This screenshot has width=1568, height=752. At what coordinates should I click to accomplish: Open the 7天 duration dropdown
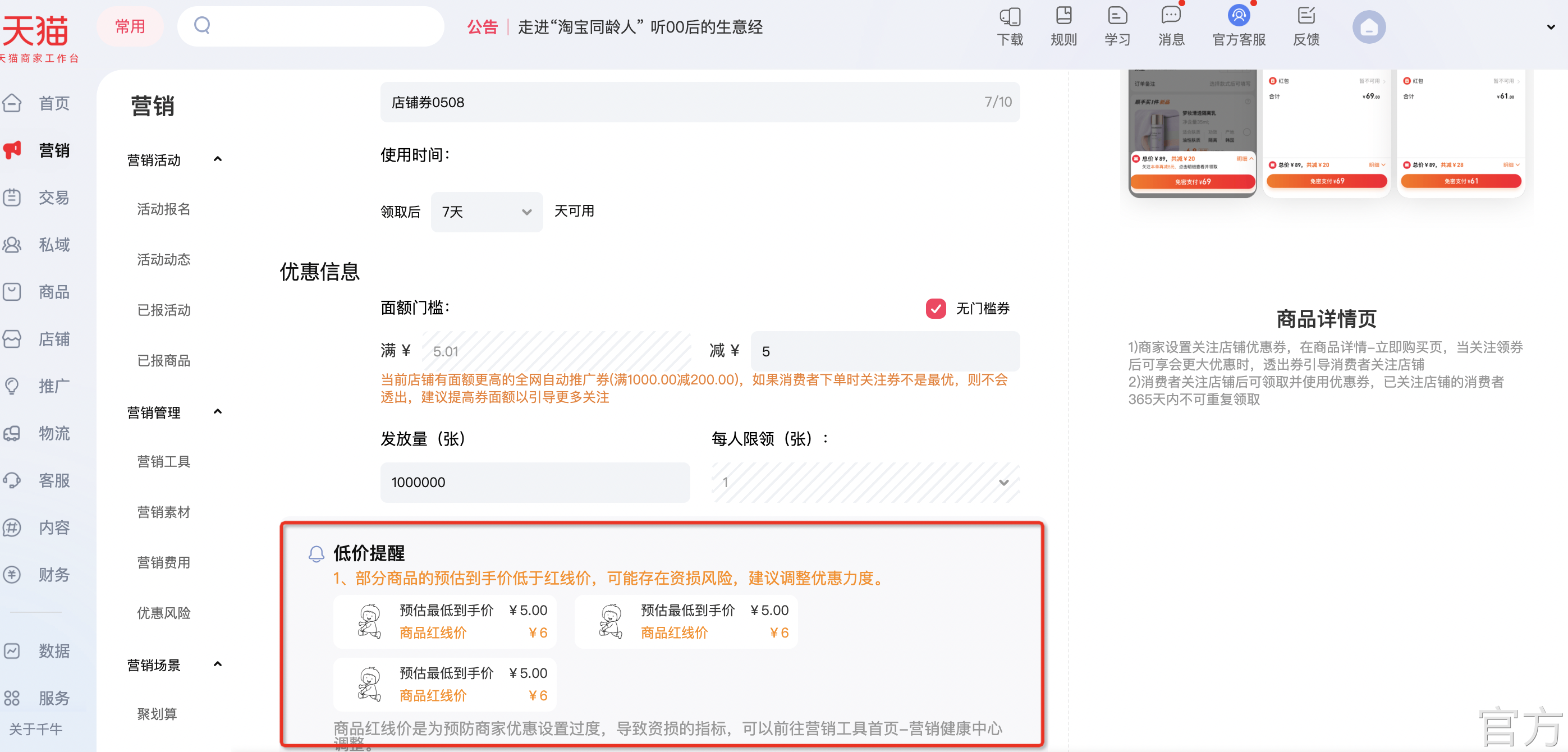coord(487,212)
